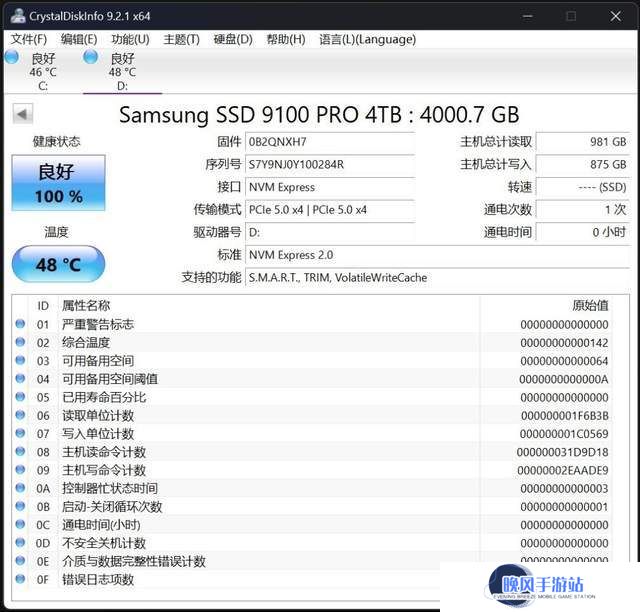The width and height of the screenshot is (640, 612).
Task: Click the status dot for attribute 0D 不安全关机计数
Action: [x=20, y=542]
